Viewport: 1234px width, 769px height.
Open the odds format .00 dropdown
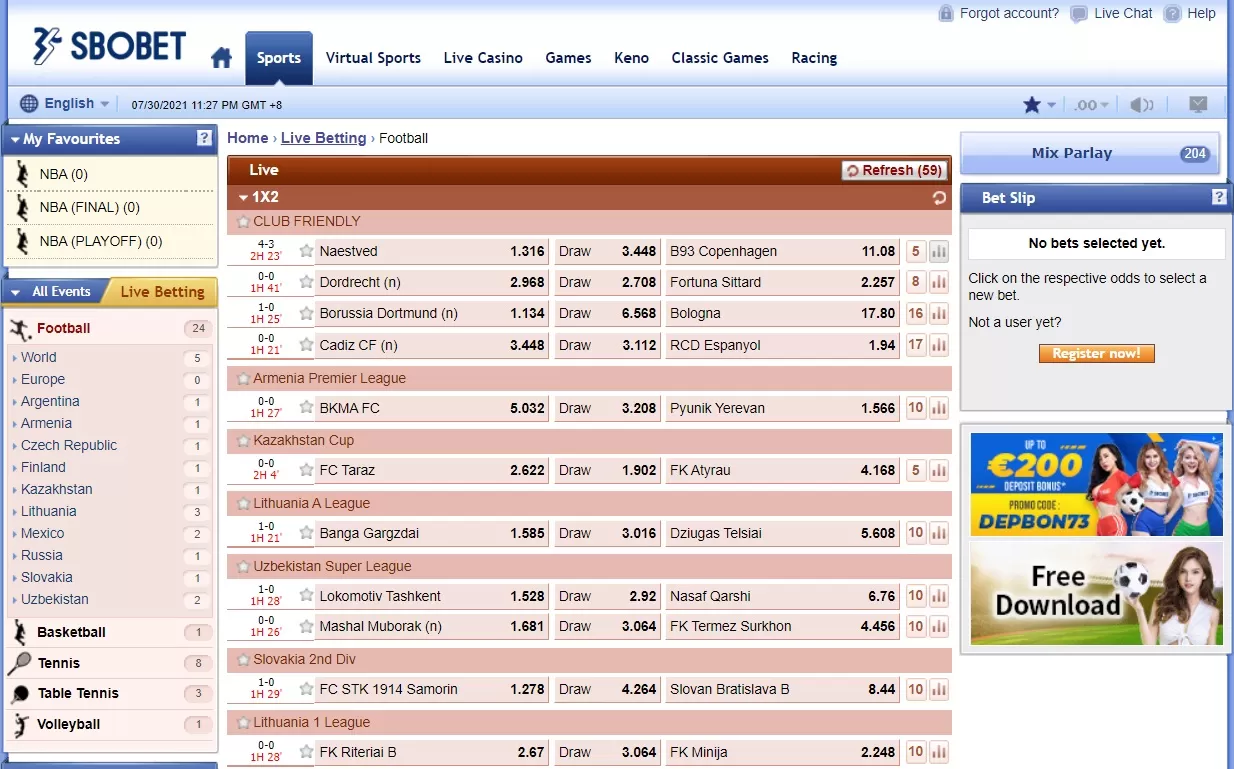click(1091, 105)
